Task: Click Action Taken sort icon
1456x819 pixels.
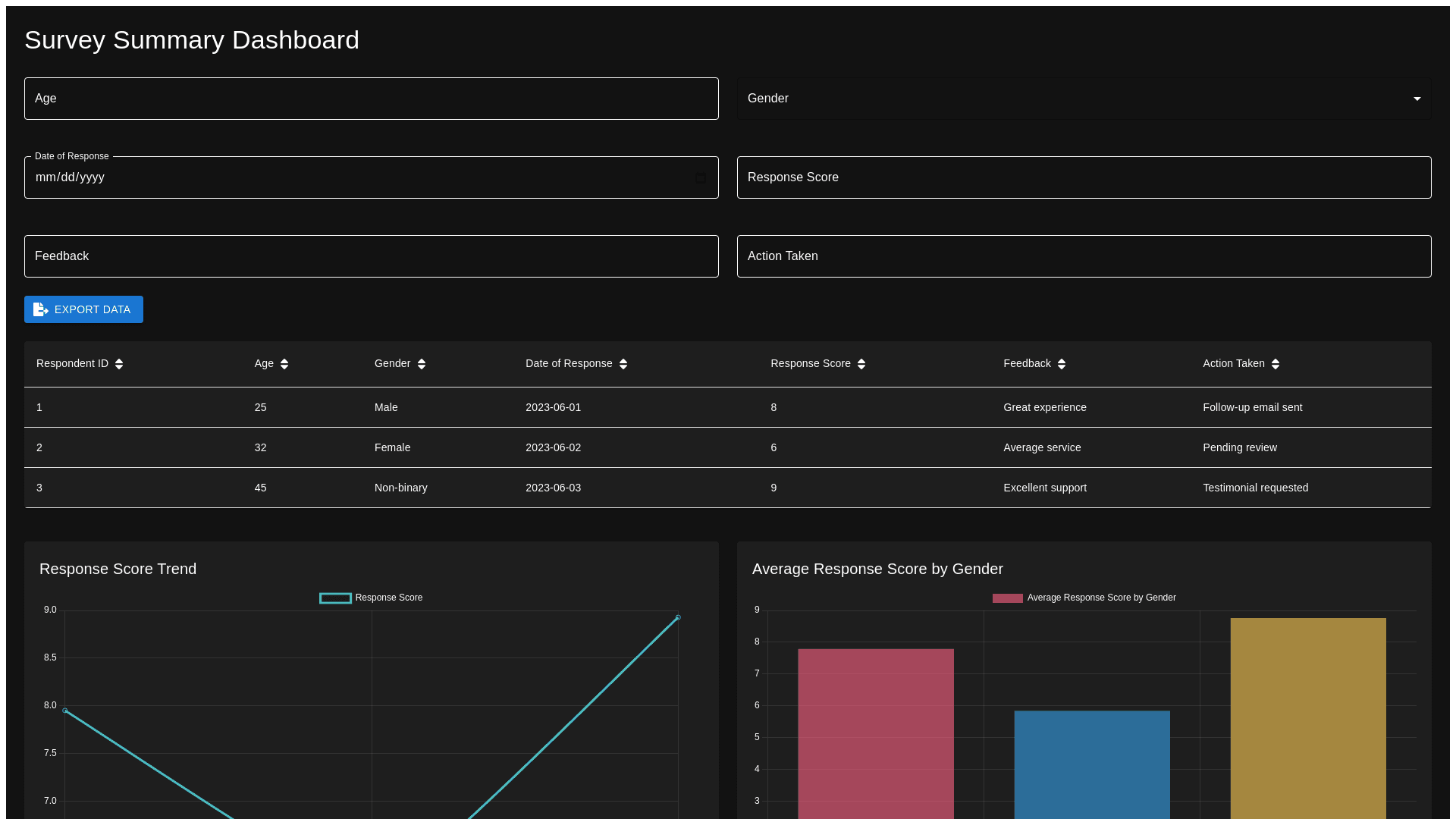Action: coord(1276,364)
